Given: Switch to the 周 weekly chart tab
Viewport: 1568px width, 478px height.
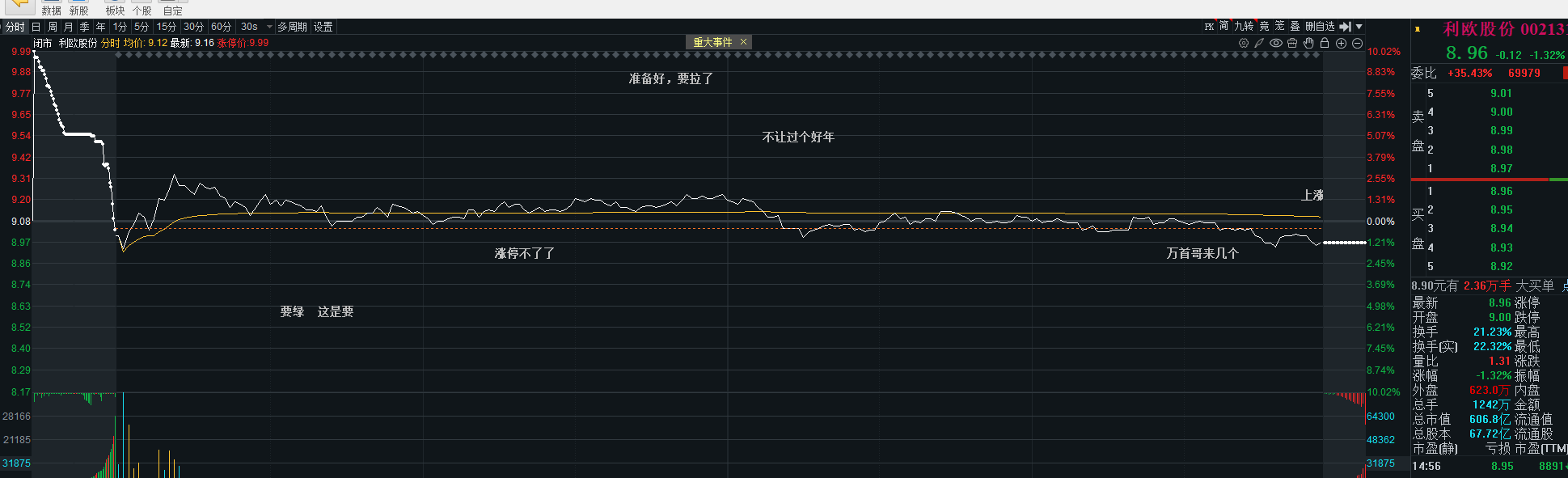Looking at the screenshot, I should point(53,27).
